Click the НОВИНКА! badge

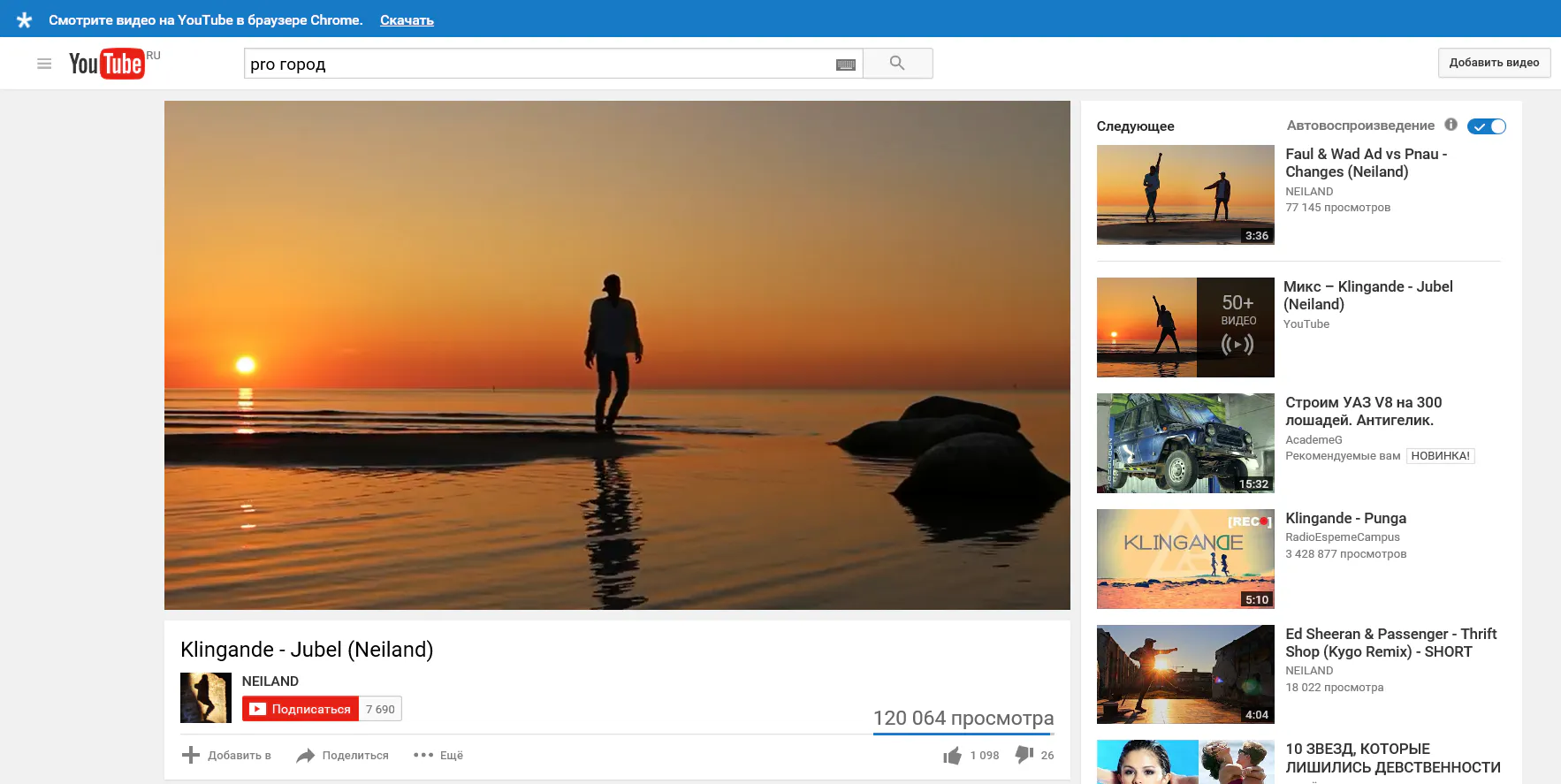click(1440, 456)
